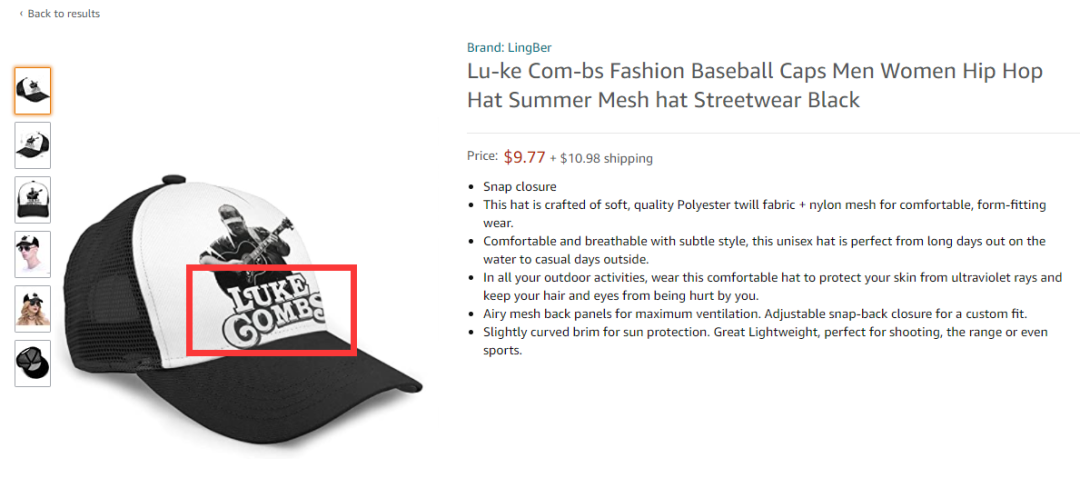Image resolution: width=1080 pixels, height=478 pixels.
Task: View the front-facing hat thumbnail
Action: coord(33,200)
